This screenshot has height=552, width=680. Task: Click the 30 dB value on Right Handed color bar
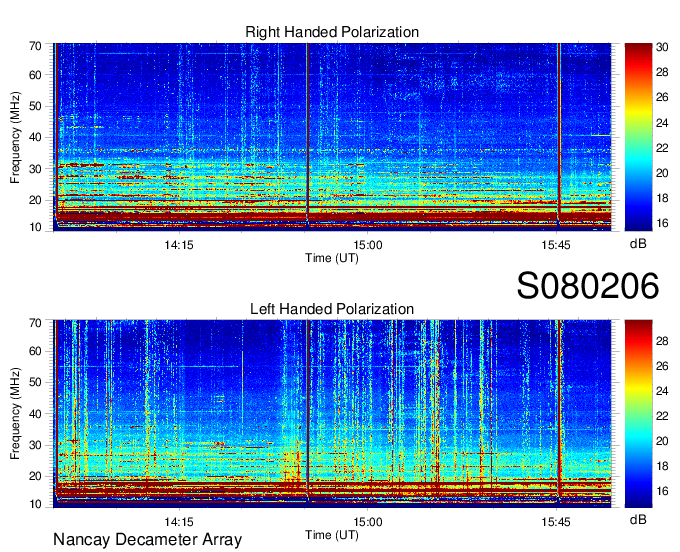click(663, 47)
